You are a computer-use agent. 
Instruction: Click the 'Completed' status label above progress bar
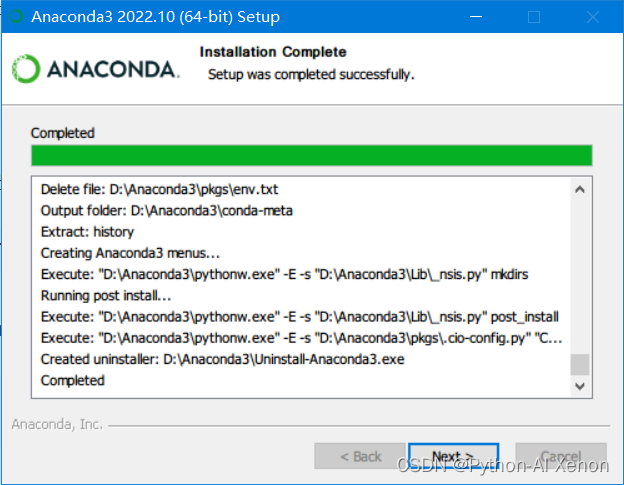click(x=62, y=133)
